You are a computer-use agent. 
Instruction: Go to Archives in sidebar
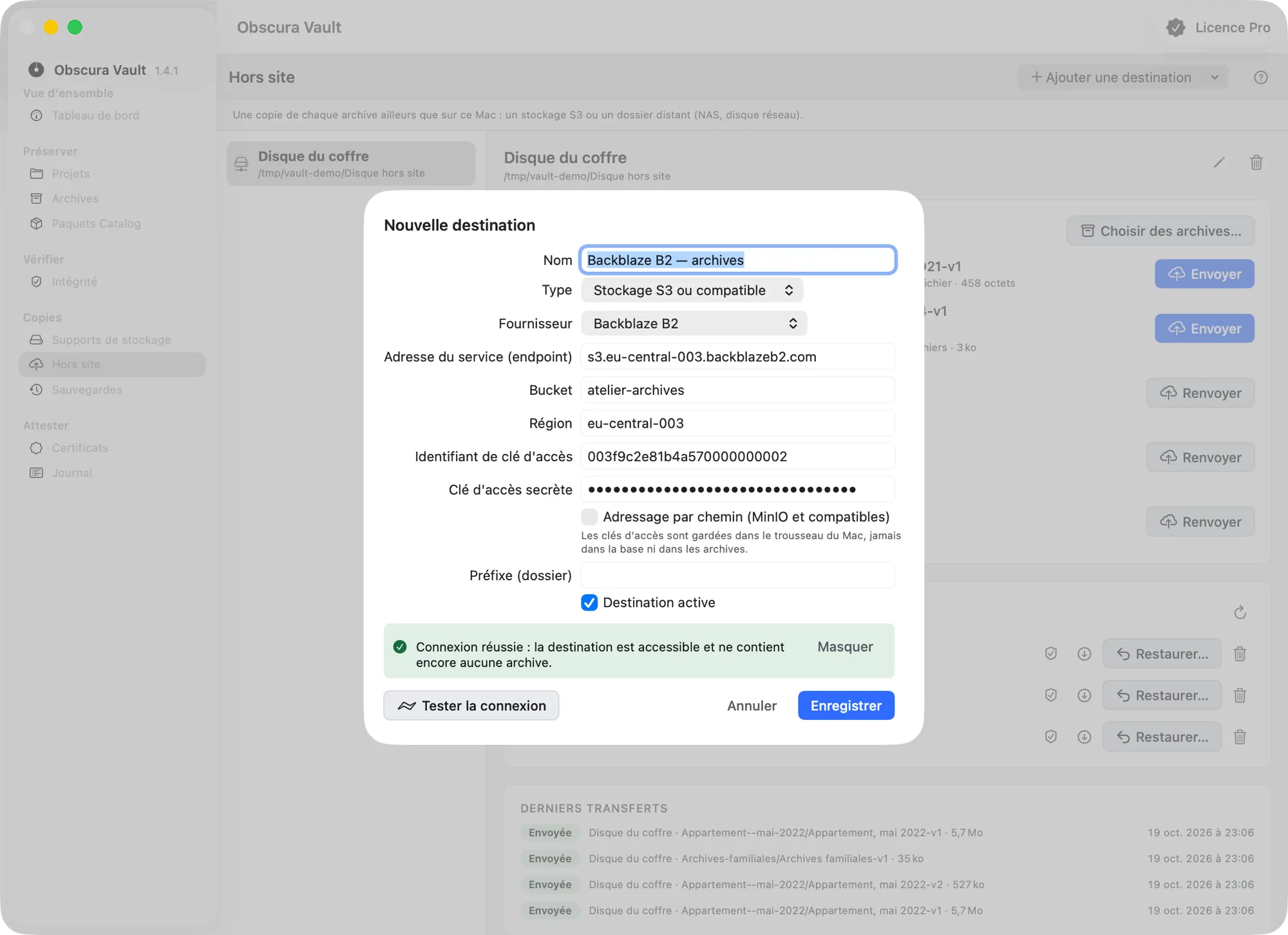[x=75, y=199]
